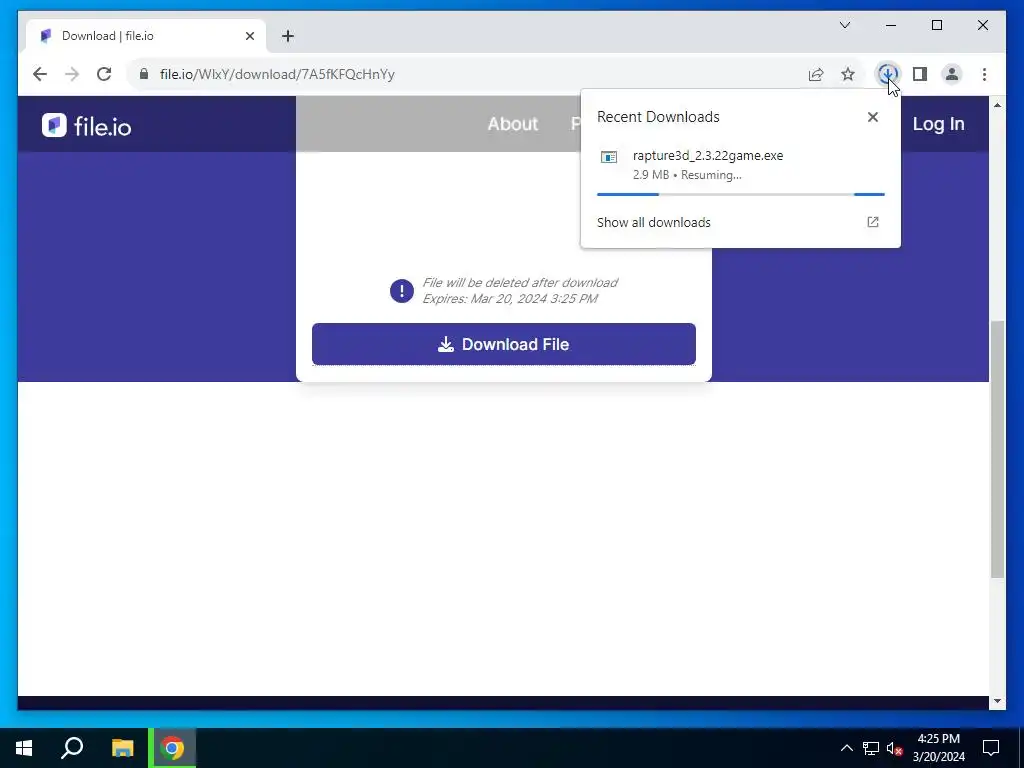1024x768 pixels.
Task: Reload the file.io page
Action: [x=104, y=74]
